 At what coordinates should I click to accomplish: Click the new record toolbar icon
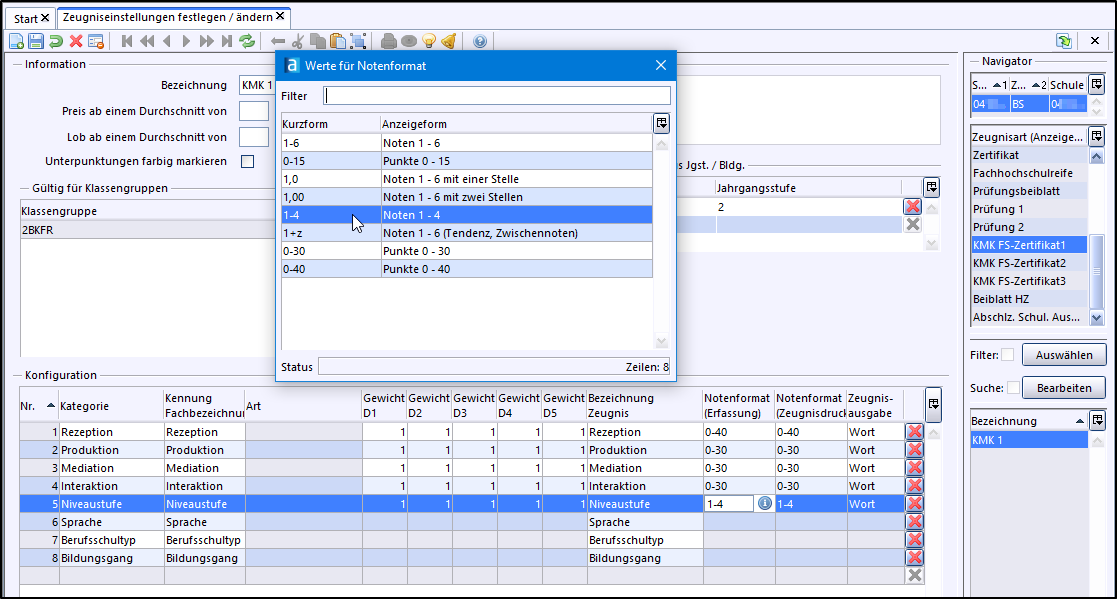pos(16,41)
